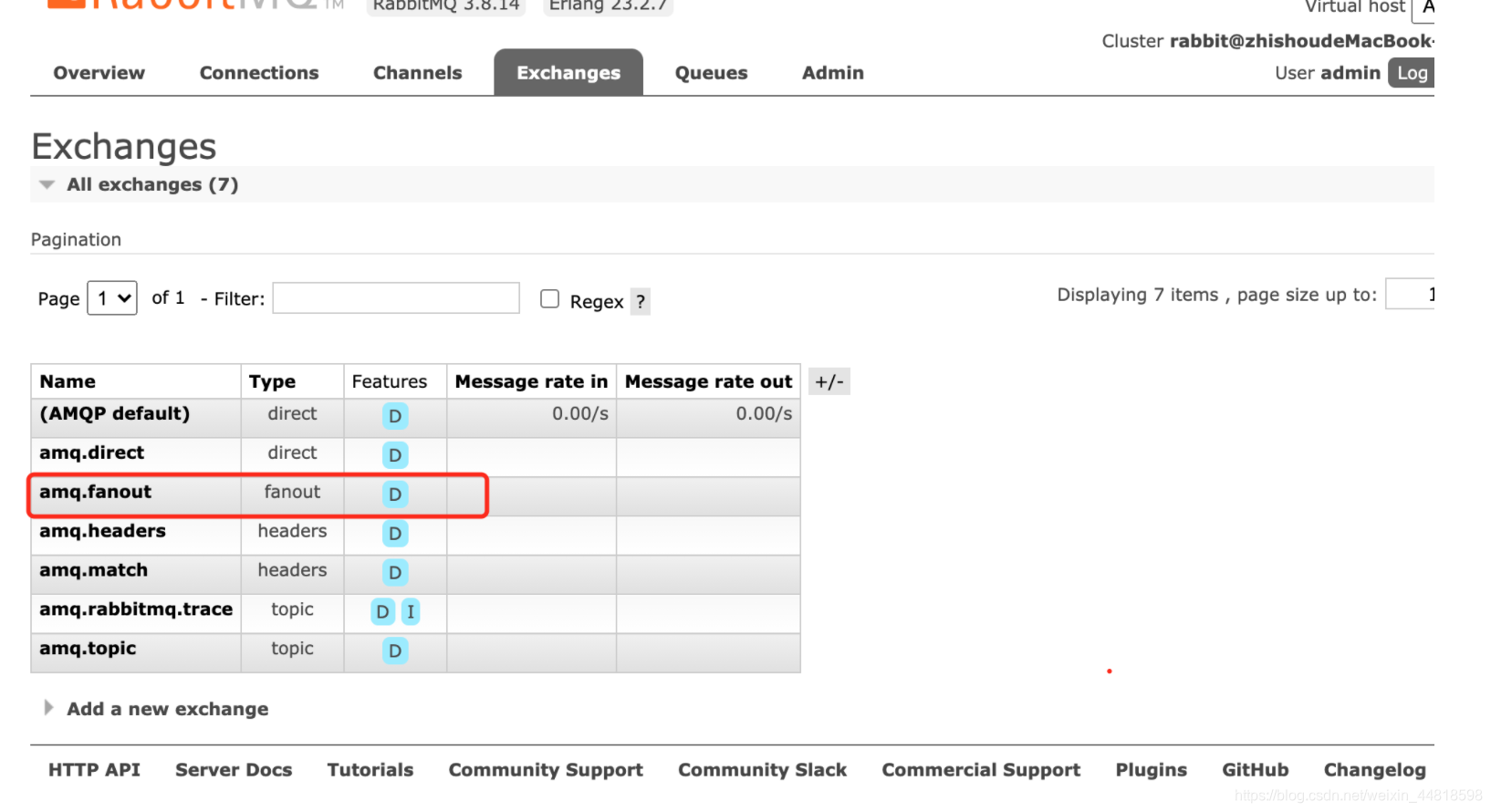The height and width of the screenshot is (812, 1491).
Task: Open the Queues tab
Action: click(x=711, y=73)
